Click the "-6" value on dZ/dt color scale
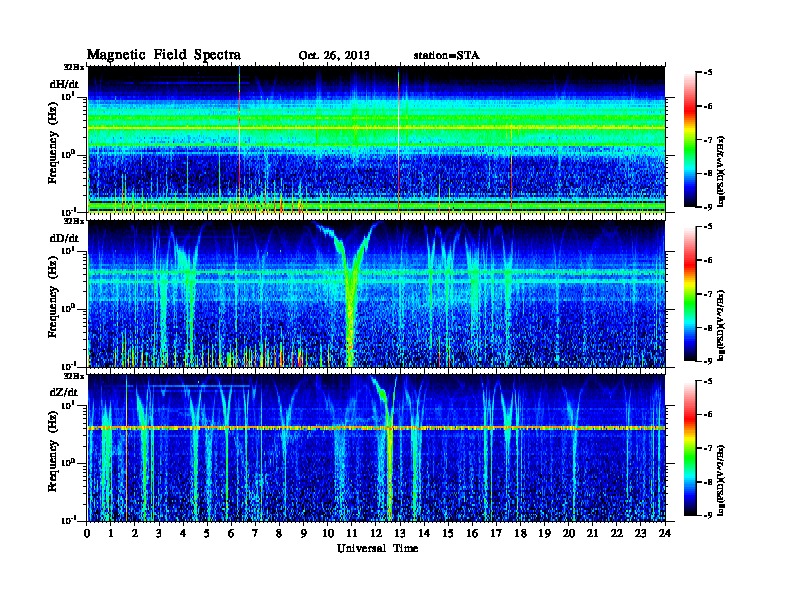This screenshot has width=792, height=612. tap(708, 414)
